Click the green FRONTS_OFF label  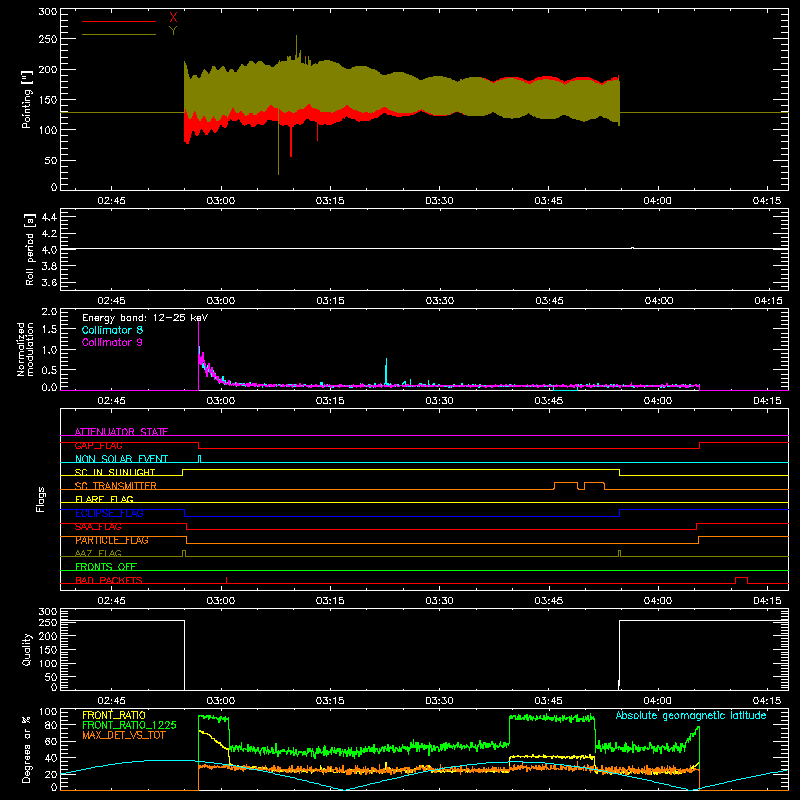106,567
